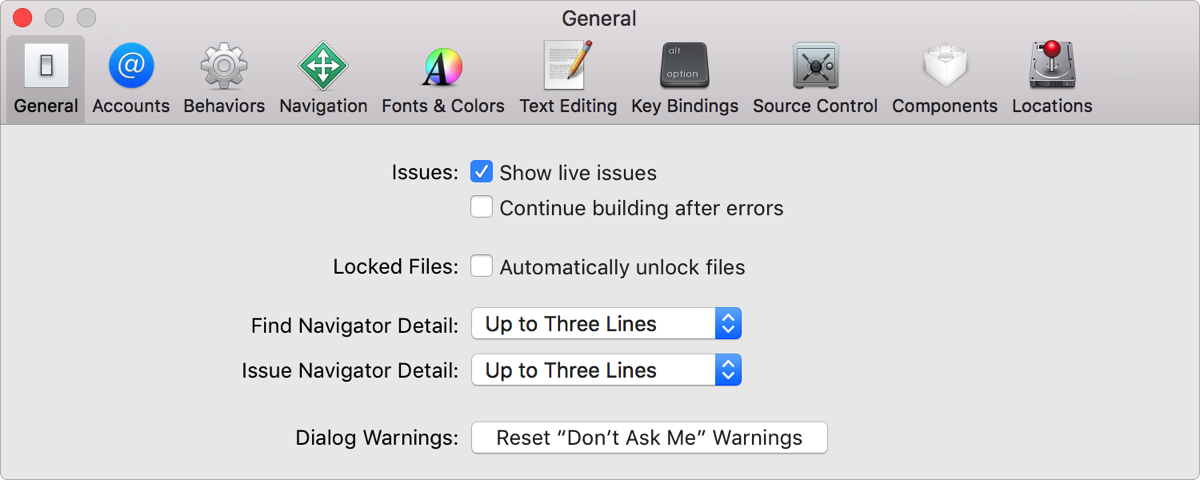Open Source Control vault icon

815,66
